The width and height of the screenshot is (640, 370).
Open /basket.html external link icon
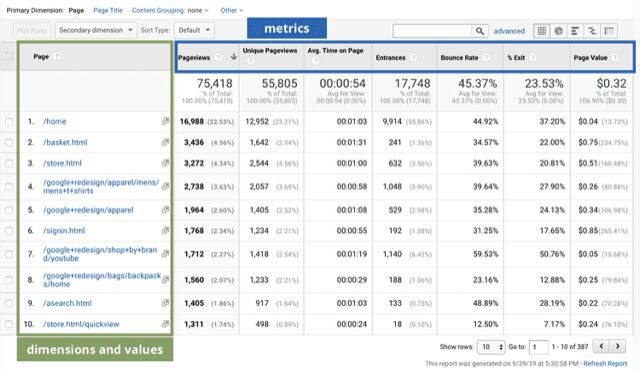(x=165, y=142)
